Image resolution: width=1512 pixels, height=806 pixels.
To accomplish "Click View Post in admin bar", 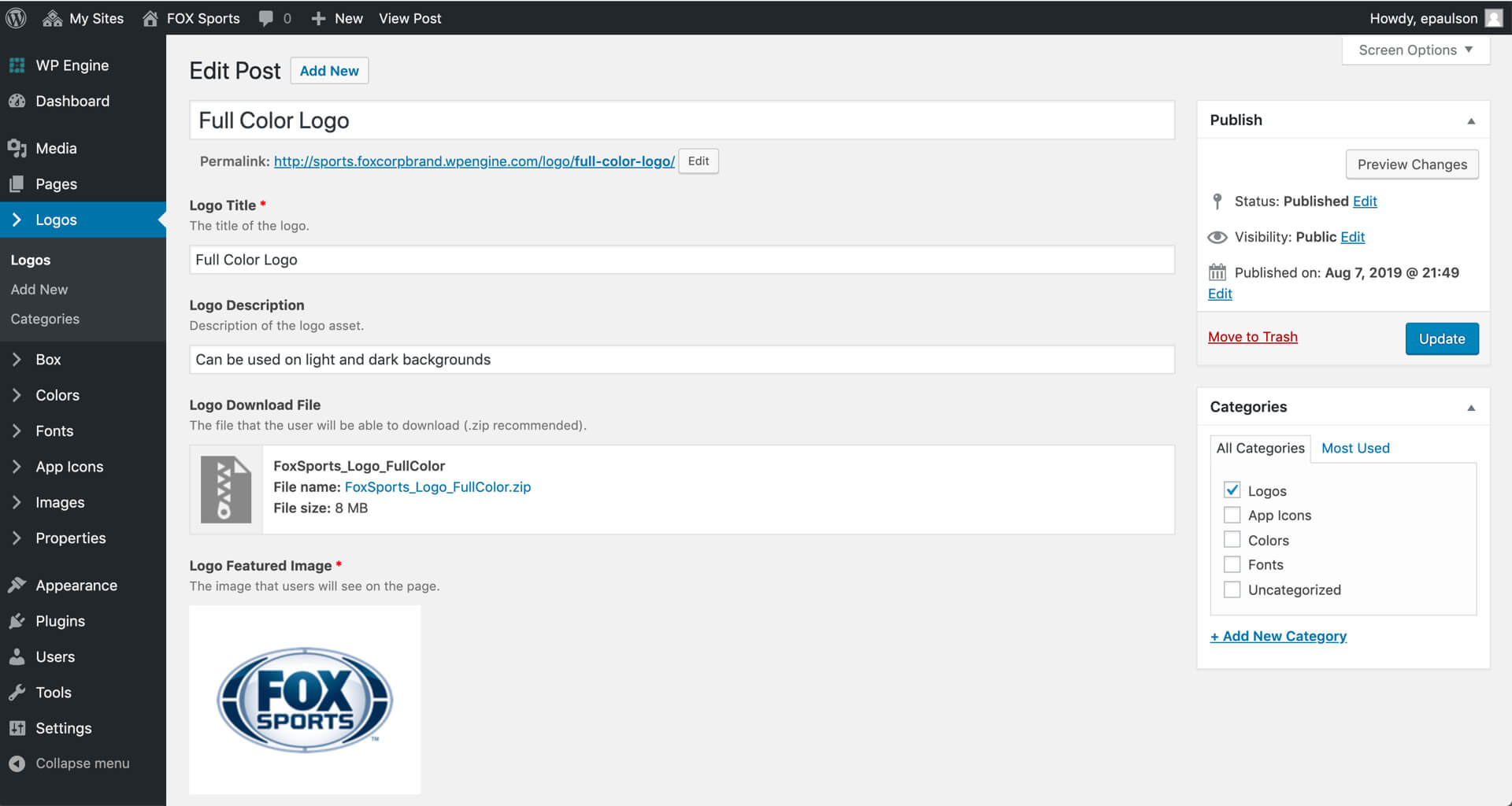I will [409, 18].
